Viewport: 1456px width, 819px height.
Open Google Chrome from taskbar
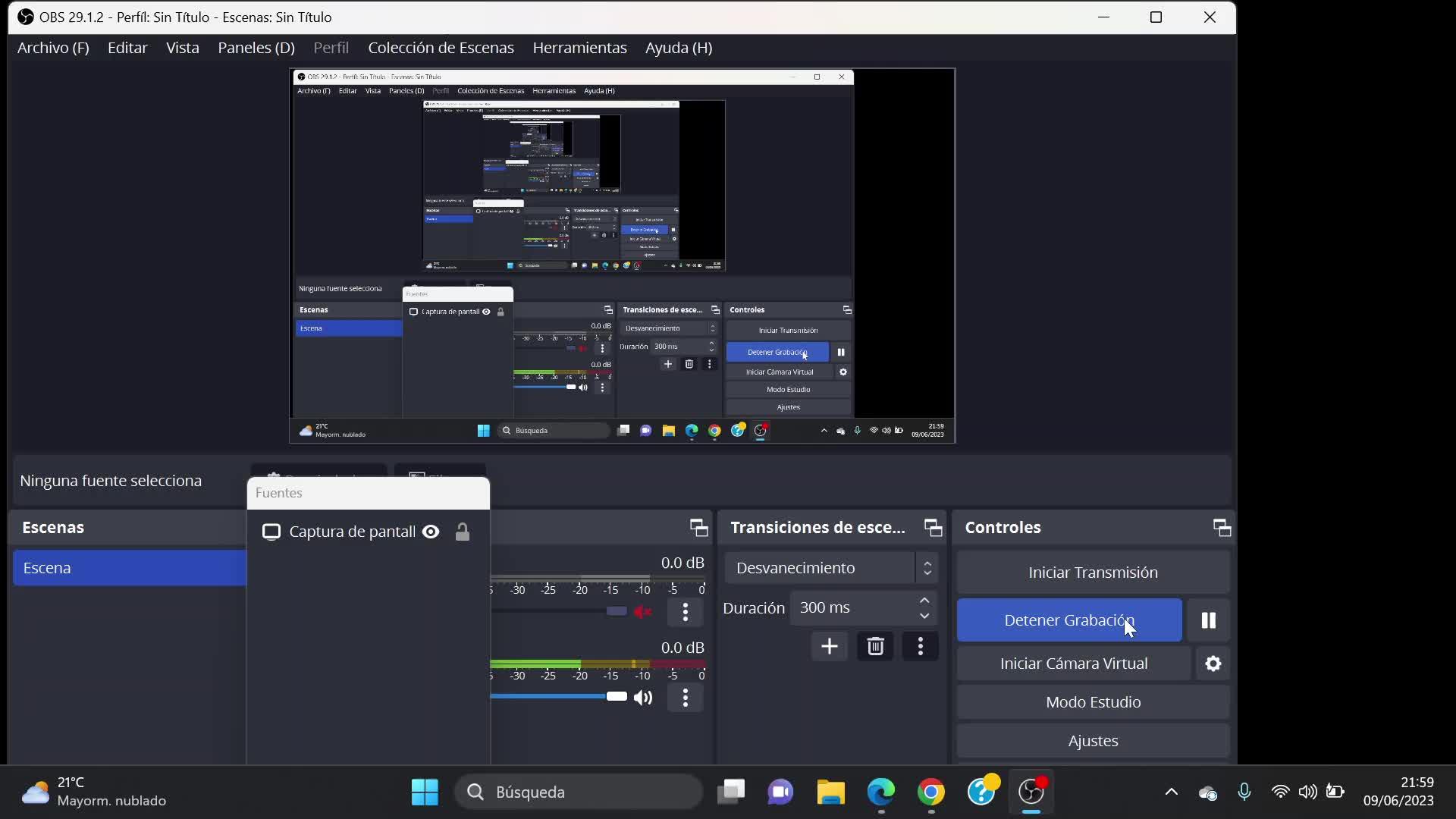[x=931, y=792]
